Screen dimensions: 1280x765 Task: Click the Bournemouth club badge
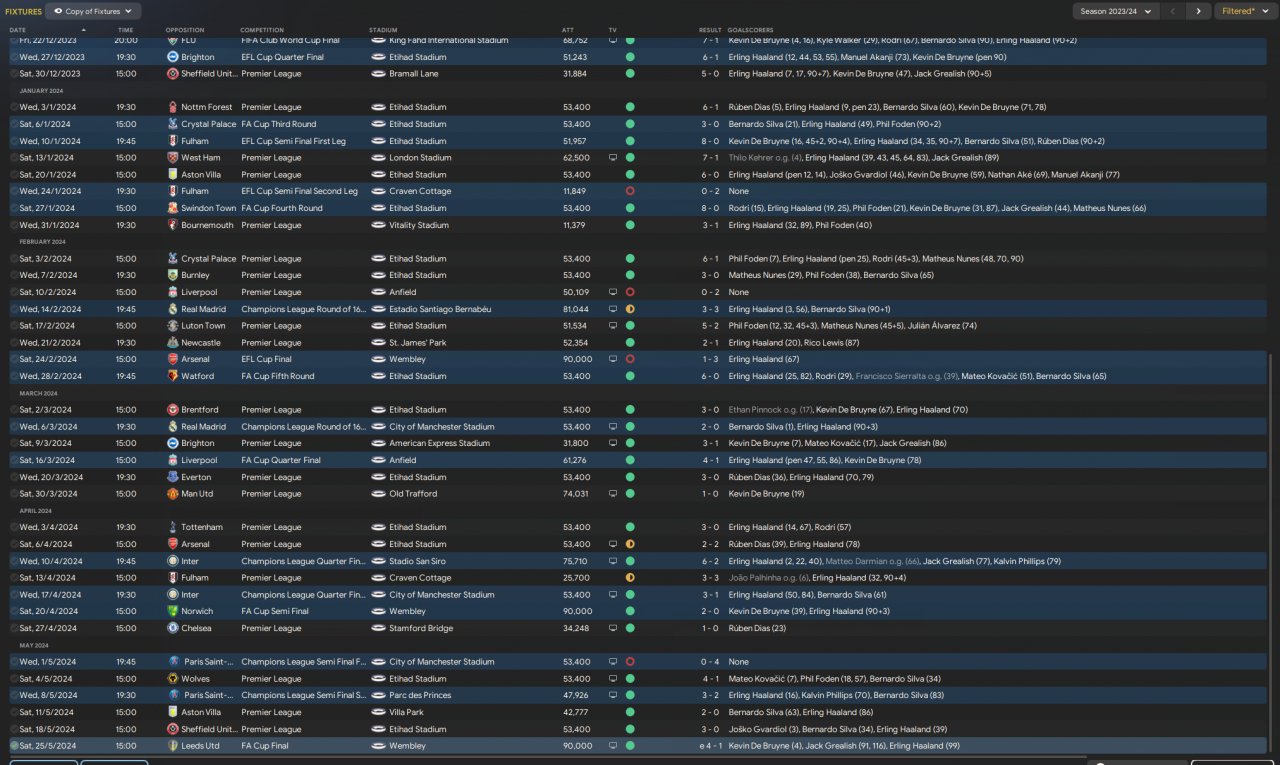click(x=173, y=225)
